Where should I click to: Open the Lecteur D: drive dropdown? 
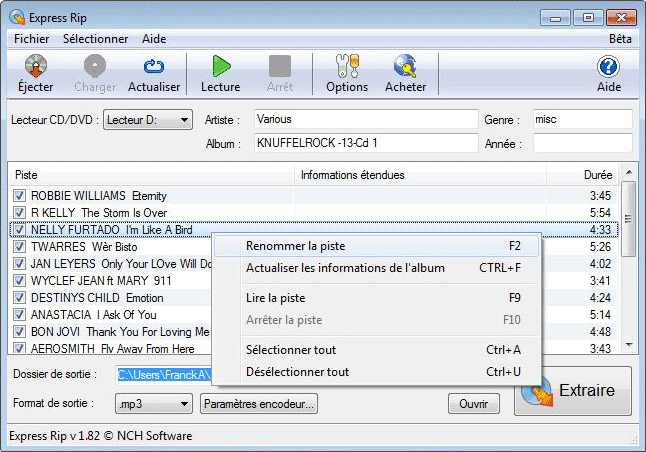[x=148, y=120]
